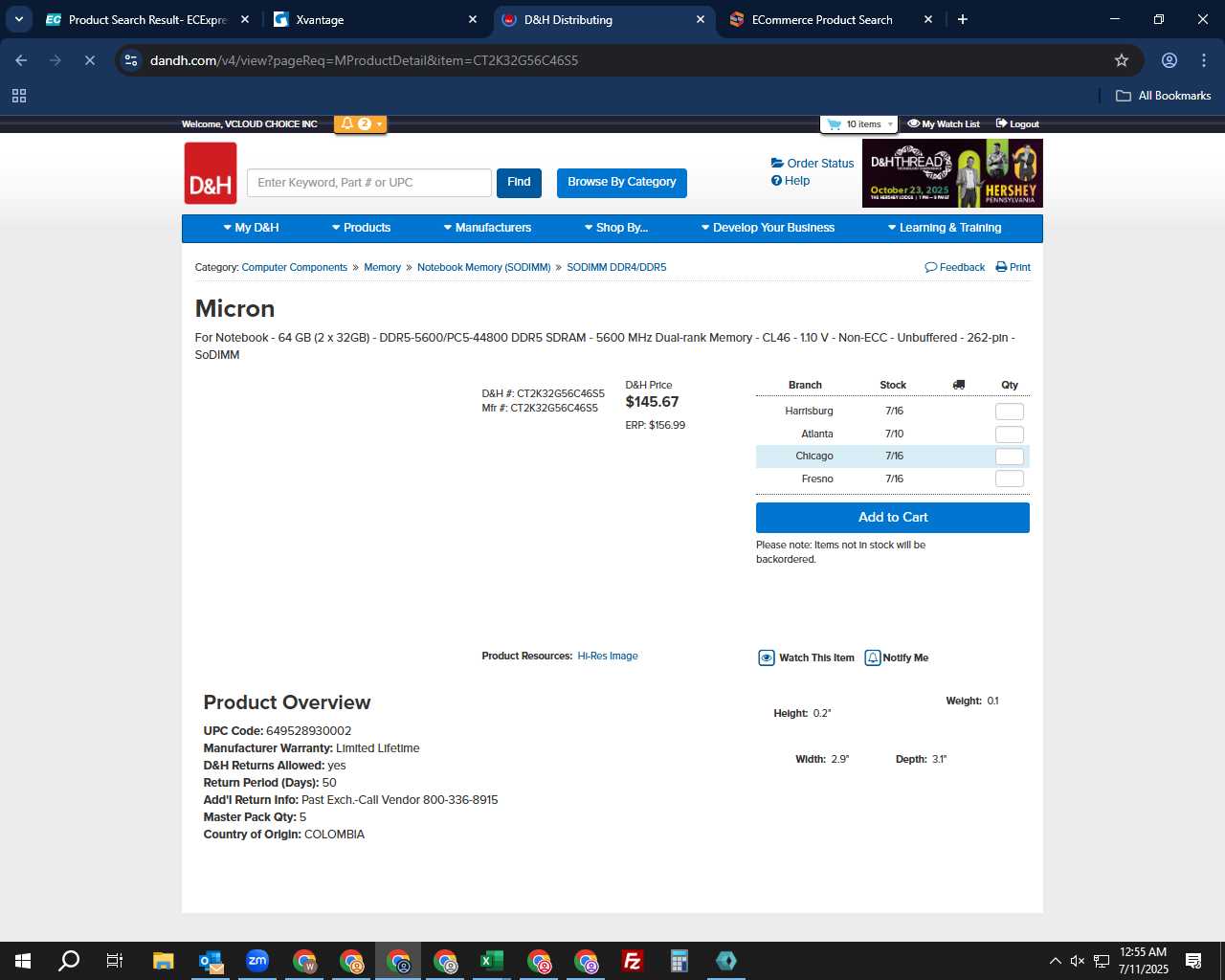
Task: Click the Feedback link
Action: (955, 268)
